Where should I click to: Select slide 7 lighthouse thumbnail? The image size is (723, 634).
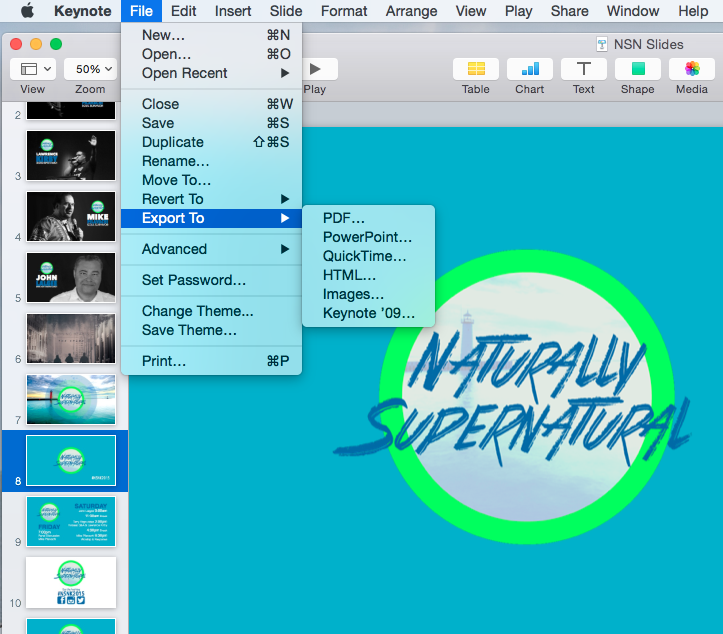71,399
